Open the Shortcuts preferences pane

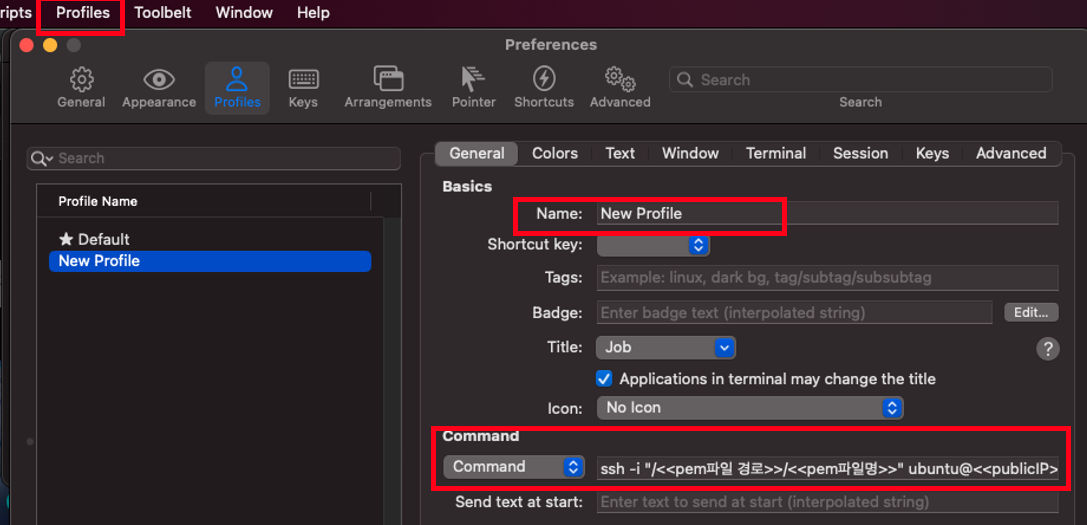click(x=544, y=88)
